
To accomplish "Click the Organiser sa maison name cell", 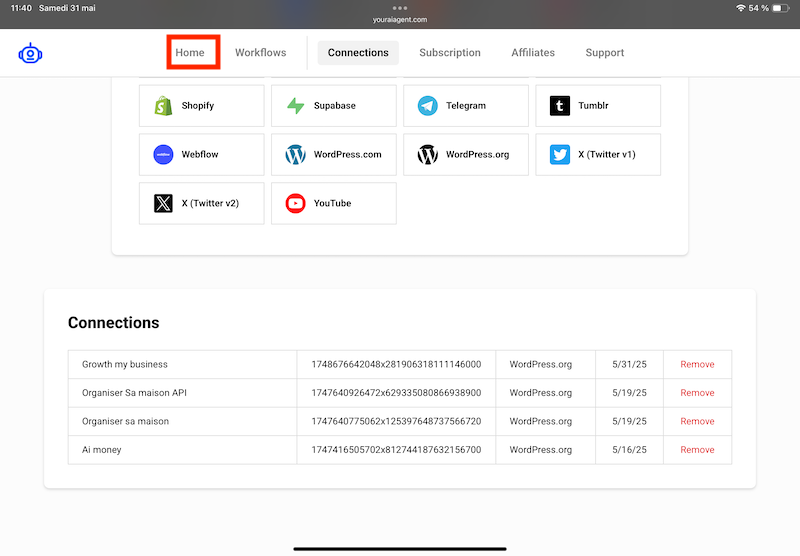I will pos(182,421).
